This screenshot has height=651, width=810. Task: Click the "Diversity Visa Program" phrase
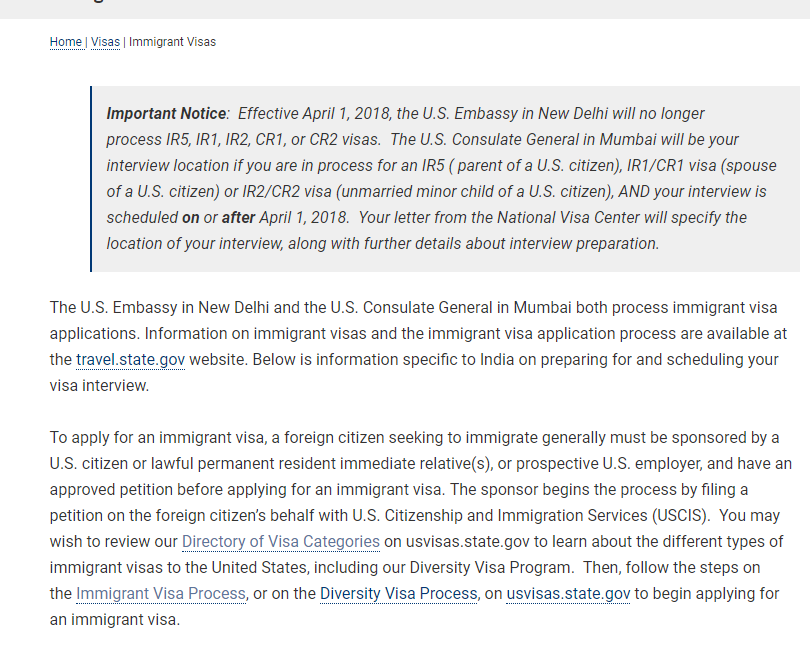click(490, 567)
